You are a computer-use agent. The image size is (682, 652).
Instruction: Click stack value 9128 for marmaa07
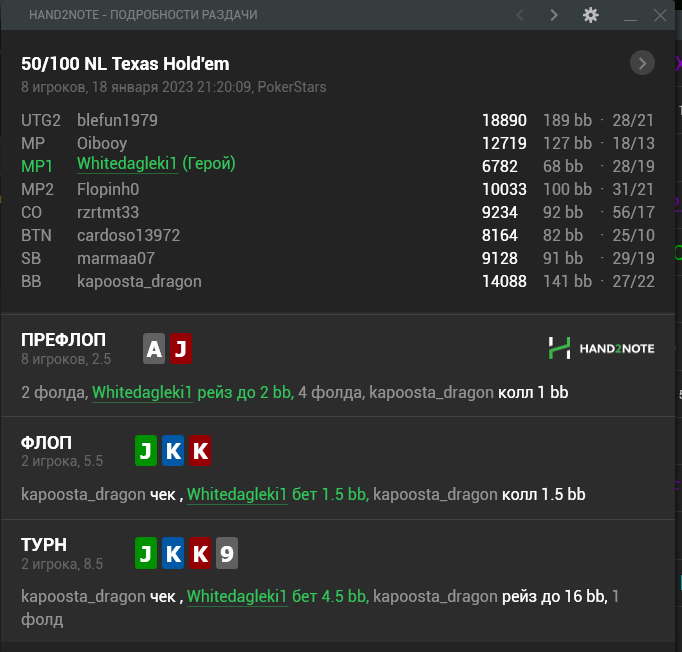500,259
